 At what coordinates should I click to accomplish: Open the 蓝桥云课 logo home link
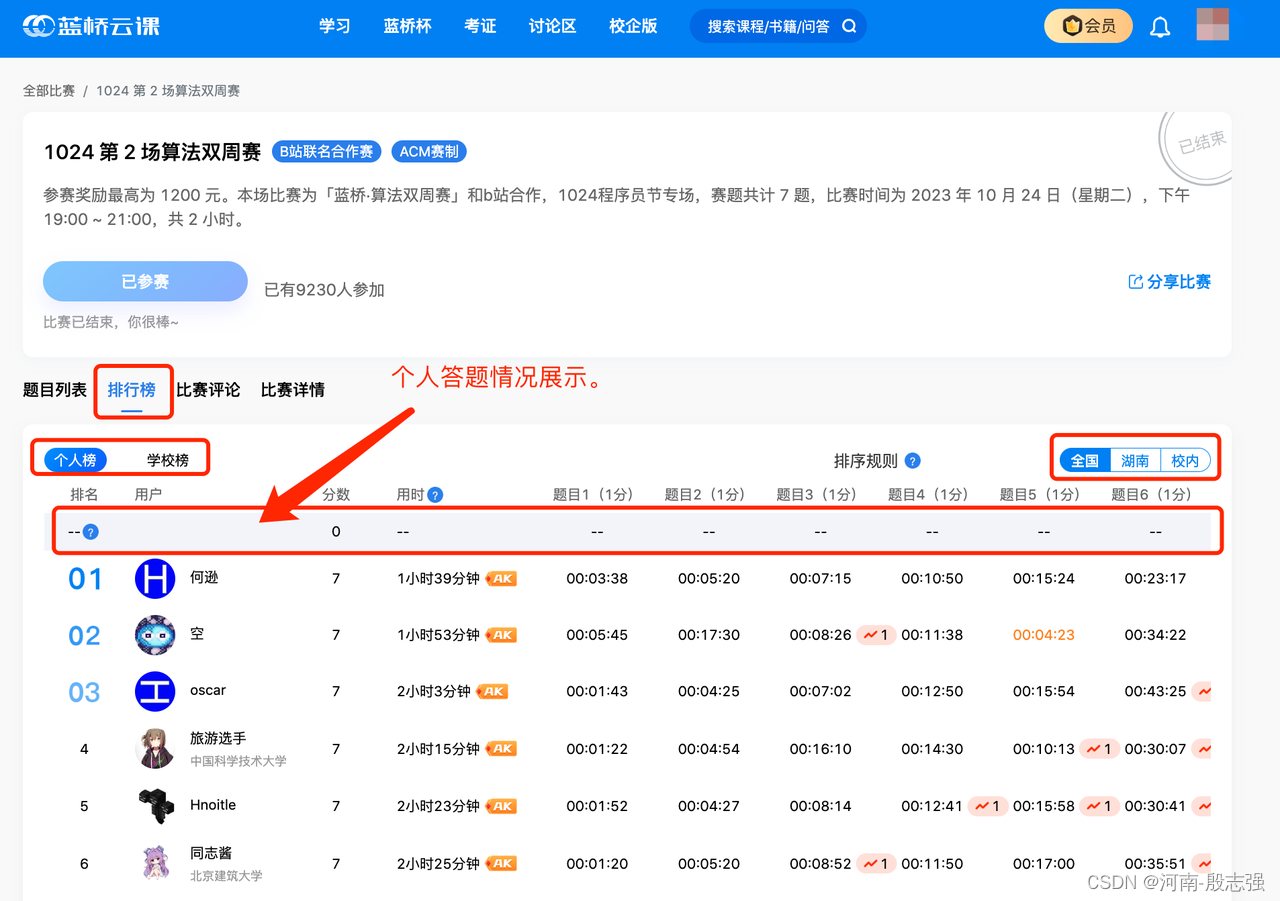tap(91, 26)
